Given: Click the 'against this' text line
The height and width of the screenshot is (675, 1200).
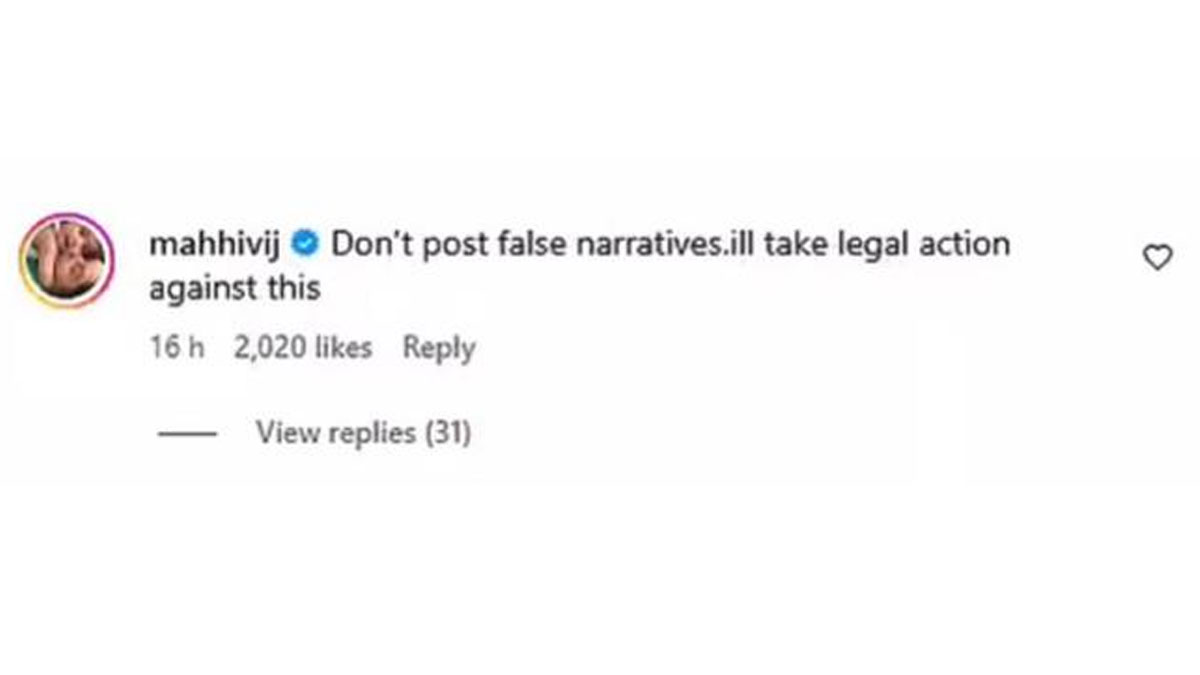Looking at the screenshot, I should pos(234,289).
